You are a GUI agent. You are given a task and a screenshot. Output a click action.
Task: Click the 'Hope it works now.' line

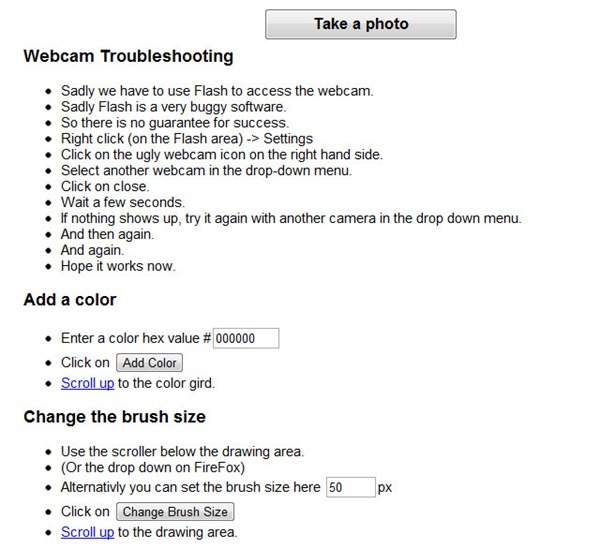pyautogui.click(x=118, y=266)
